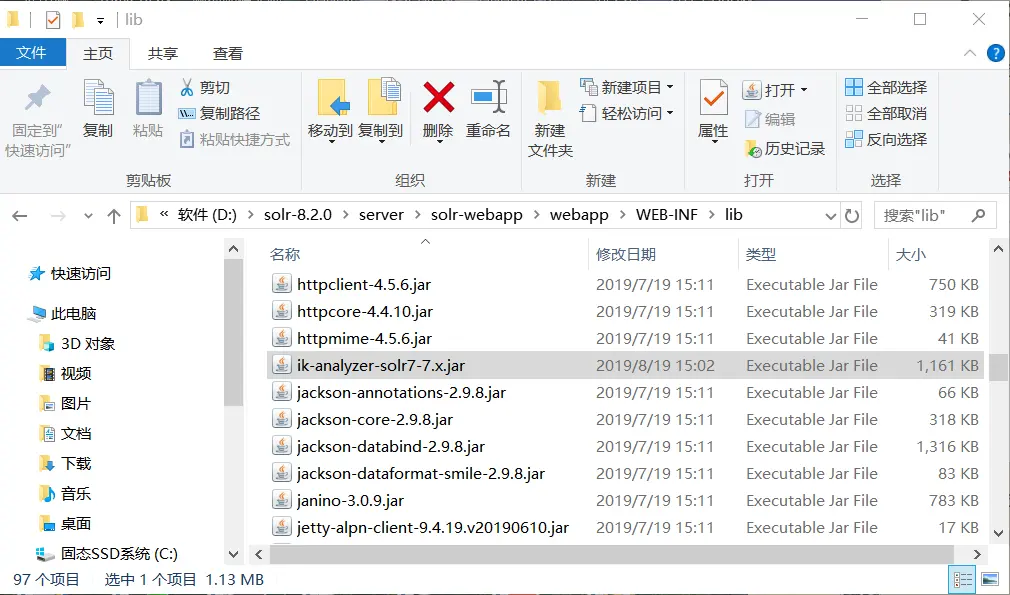Switch to the 查看 ribbon tab

tap(227, 53)
